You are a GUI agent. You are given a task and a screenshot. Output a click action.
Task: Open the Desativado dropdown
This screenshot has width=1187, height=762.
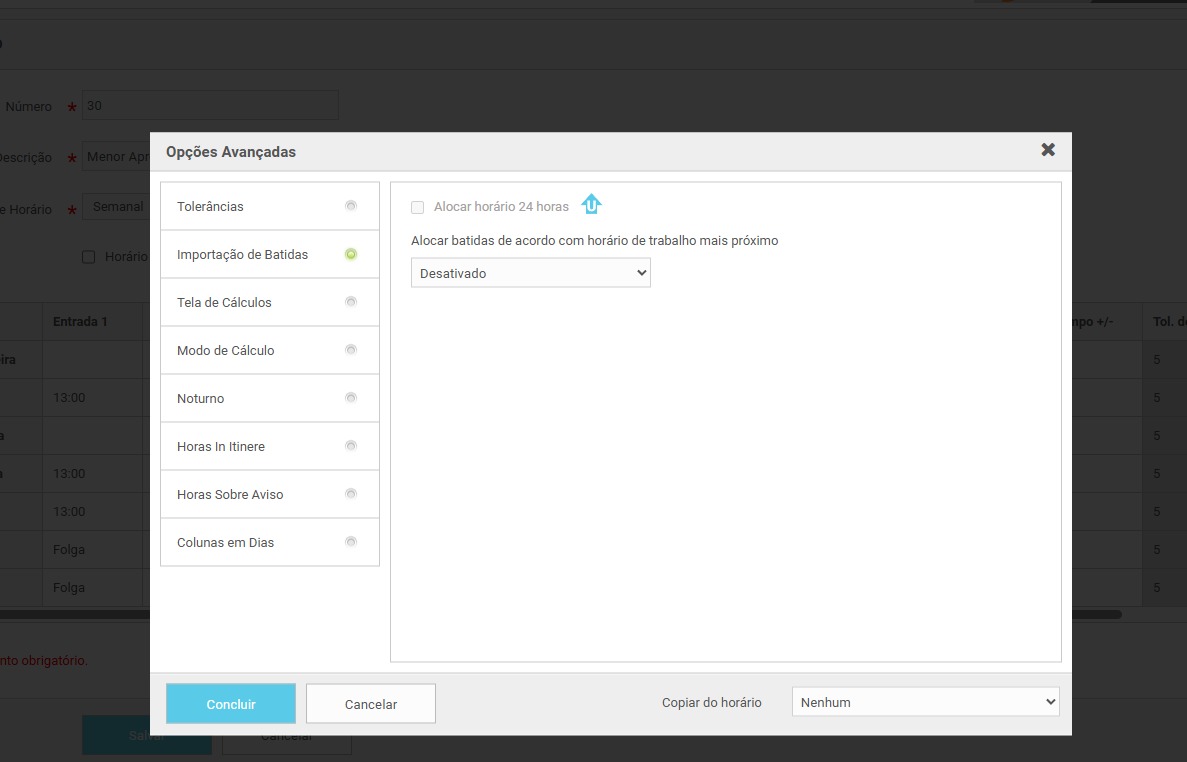tap(530, 273)
